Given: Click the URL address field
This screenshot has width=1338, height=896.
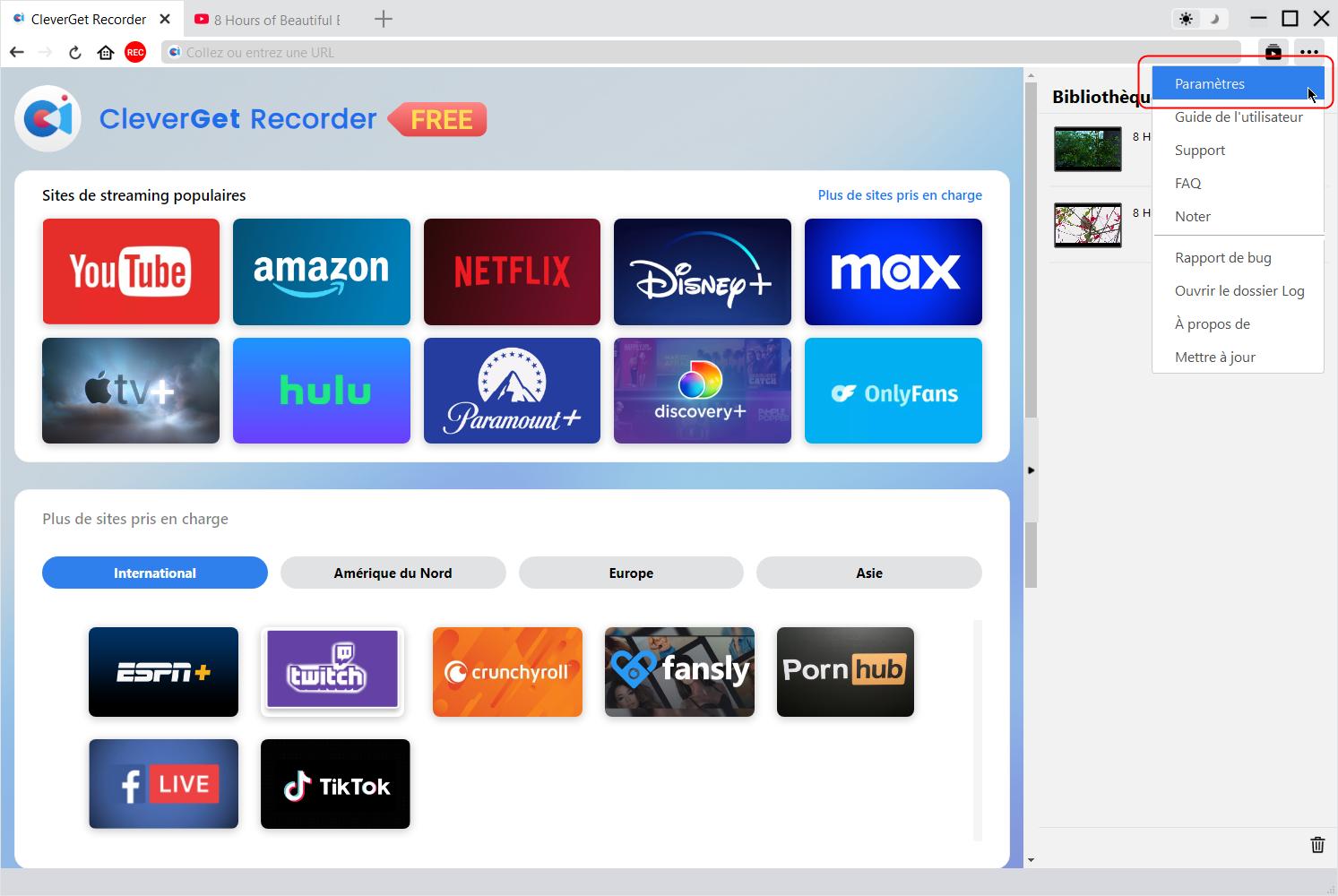Looking at the screenshot, I should [x=701, y=52].
